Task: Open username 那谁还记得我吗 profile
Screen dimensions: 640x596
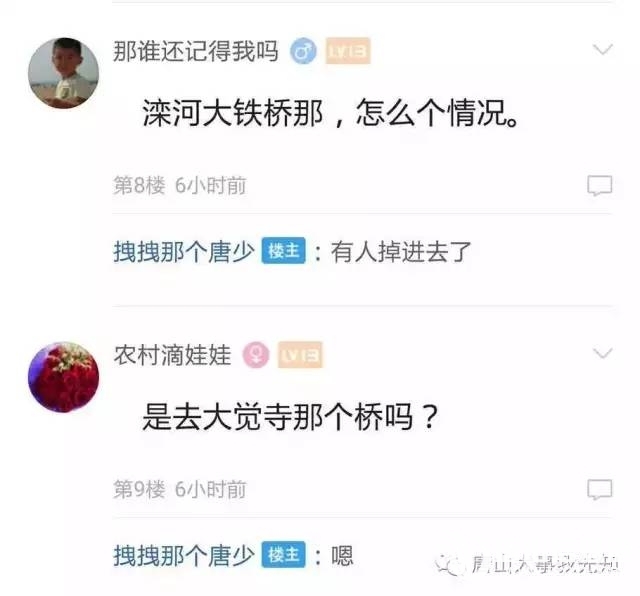Action: tap(196, 51)
